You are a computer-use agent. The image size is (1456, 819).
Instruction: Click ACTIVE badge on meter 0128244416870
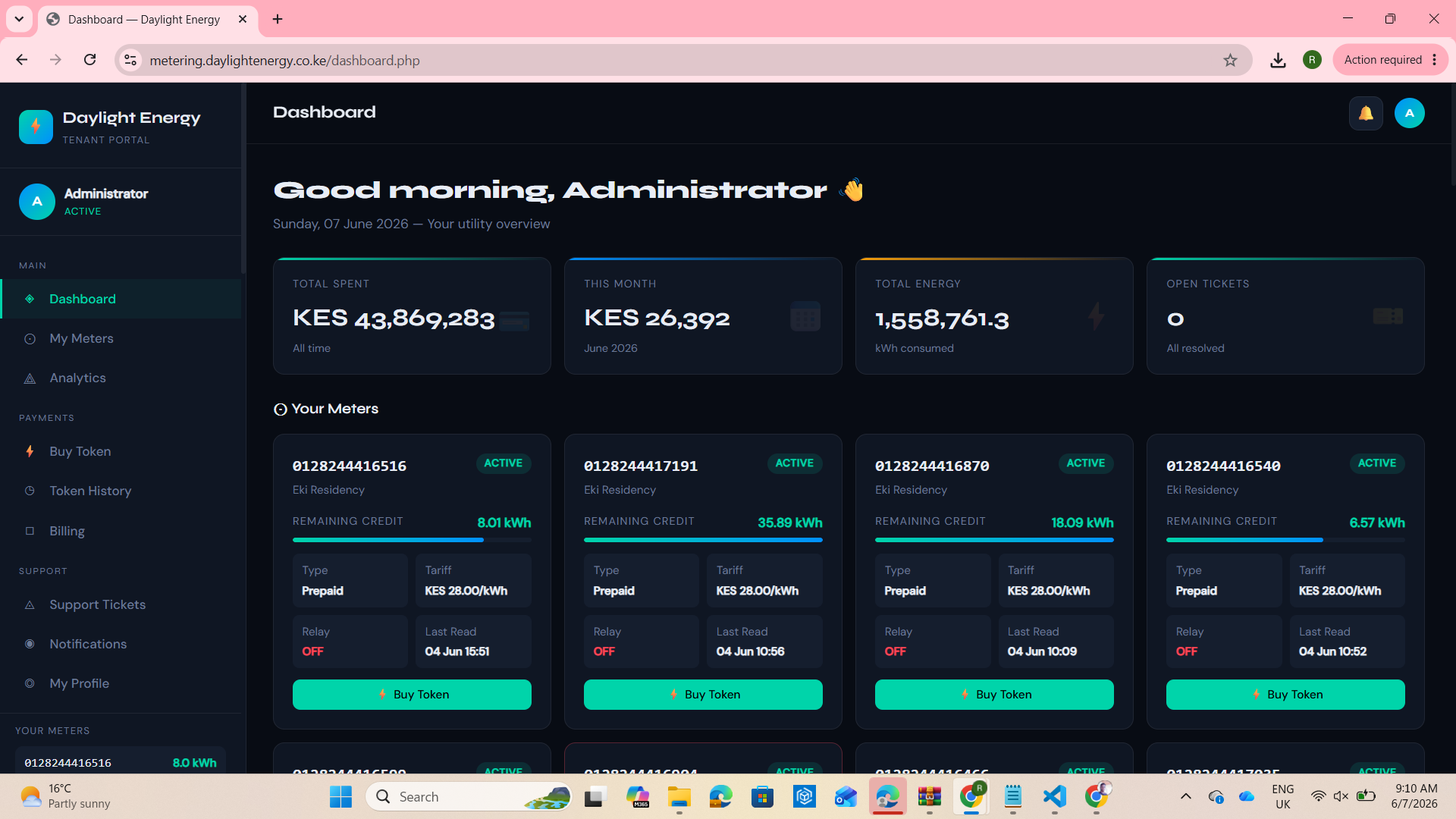(1085, 463)
